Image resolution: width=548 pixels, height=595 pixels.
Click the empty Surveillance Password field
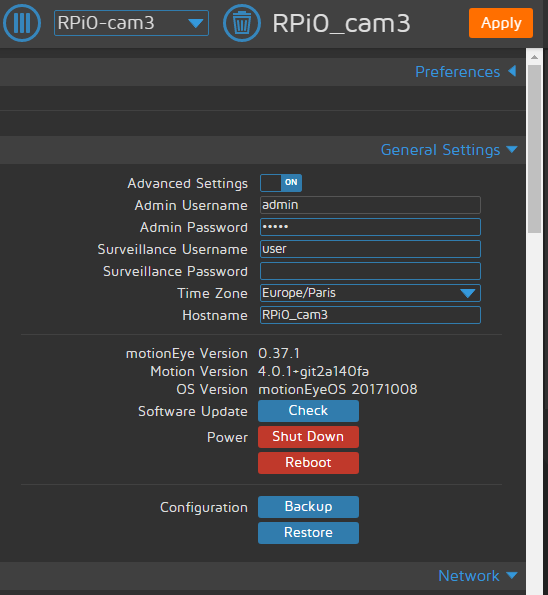tap(370, 271)
